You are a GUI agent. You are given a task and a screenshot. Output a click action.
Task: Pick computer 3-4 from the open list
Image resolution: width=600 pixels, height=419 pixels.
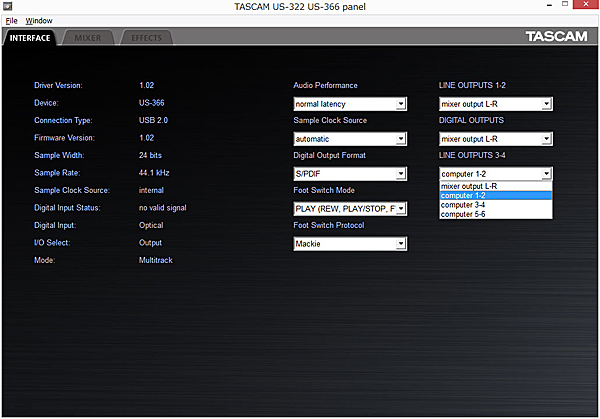coord(496,205)
